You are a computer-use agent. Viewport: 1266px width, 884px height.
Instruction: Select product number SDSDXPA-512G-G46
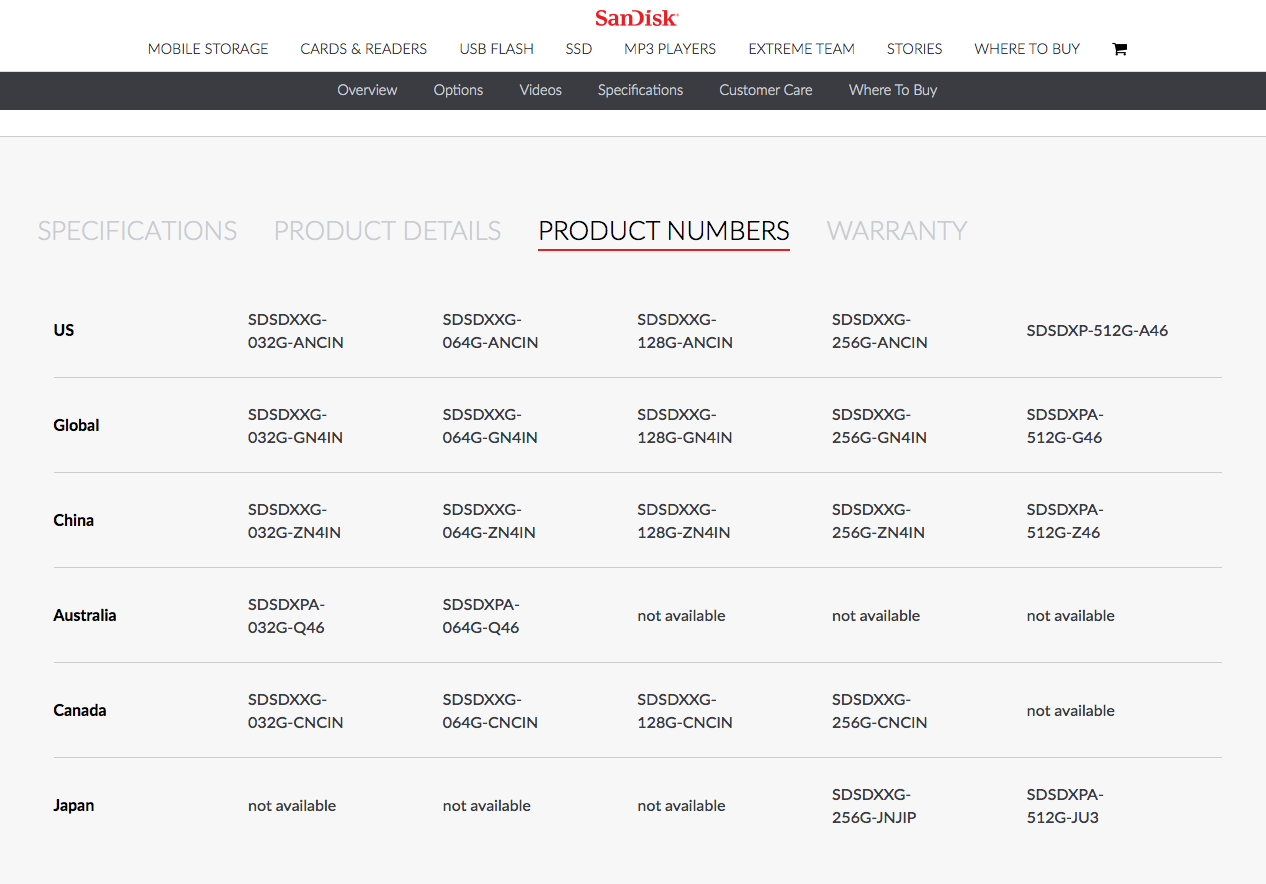pyautogui.click(x=1065, y=426)
